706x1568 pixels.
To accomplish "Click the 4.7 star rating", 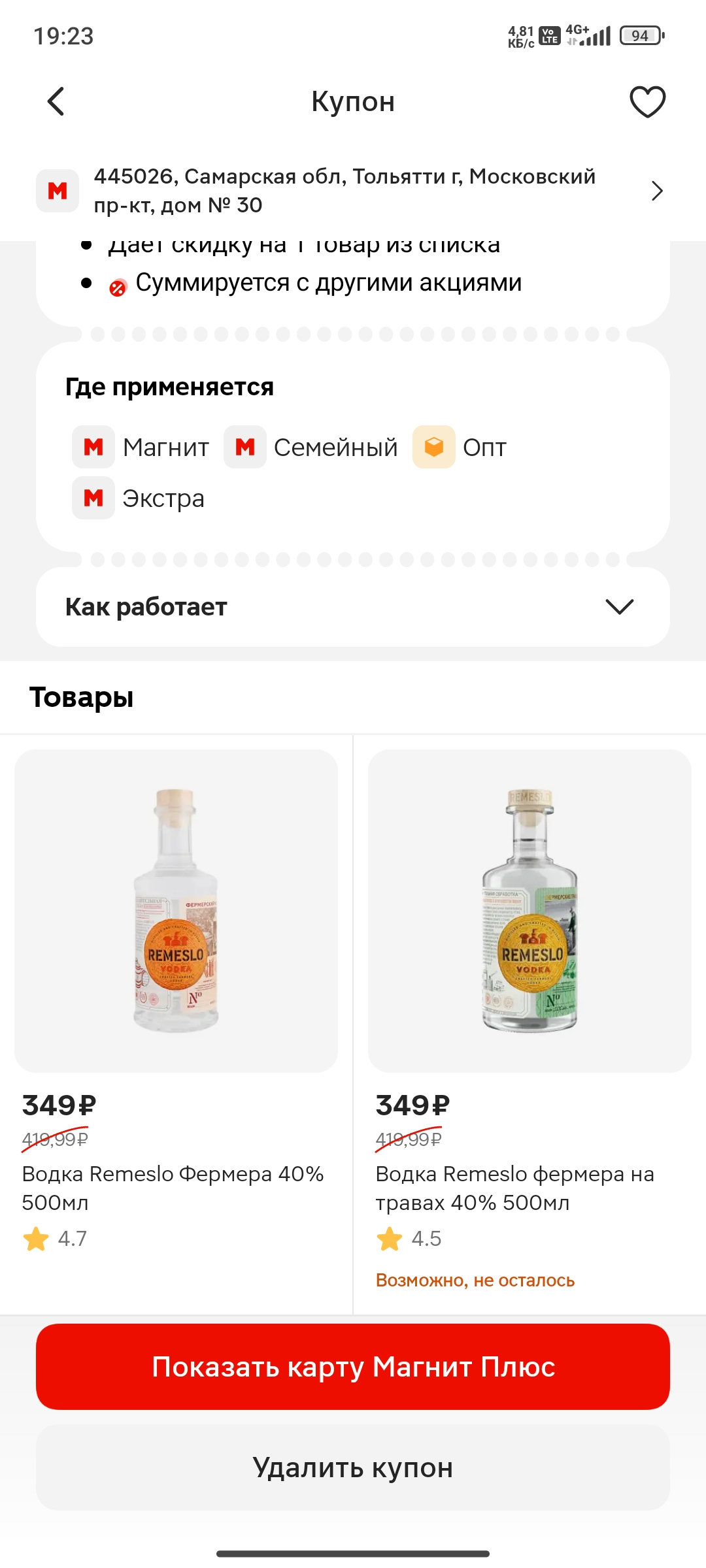I will point(55,1239).
